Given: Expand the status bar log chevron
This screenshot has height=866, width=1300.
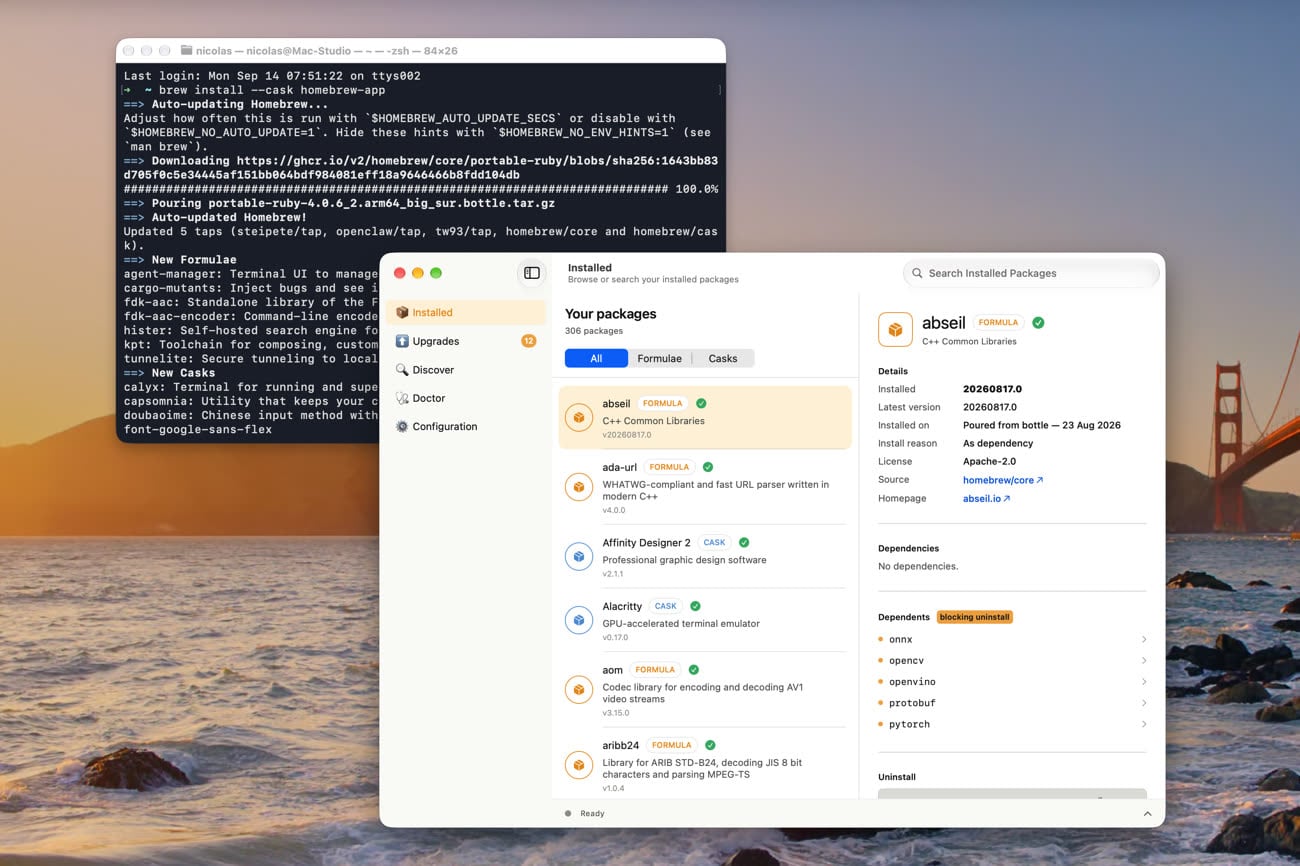Looking at the screenshot, I should click(x=1147, y=814).
